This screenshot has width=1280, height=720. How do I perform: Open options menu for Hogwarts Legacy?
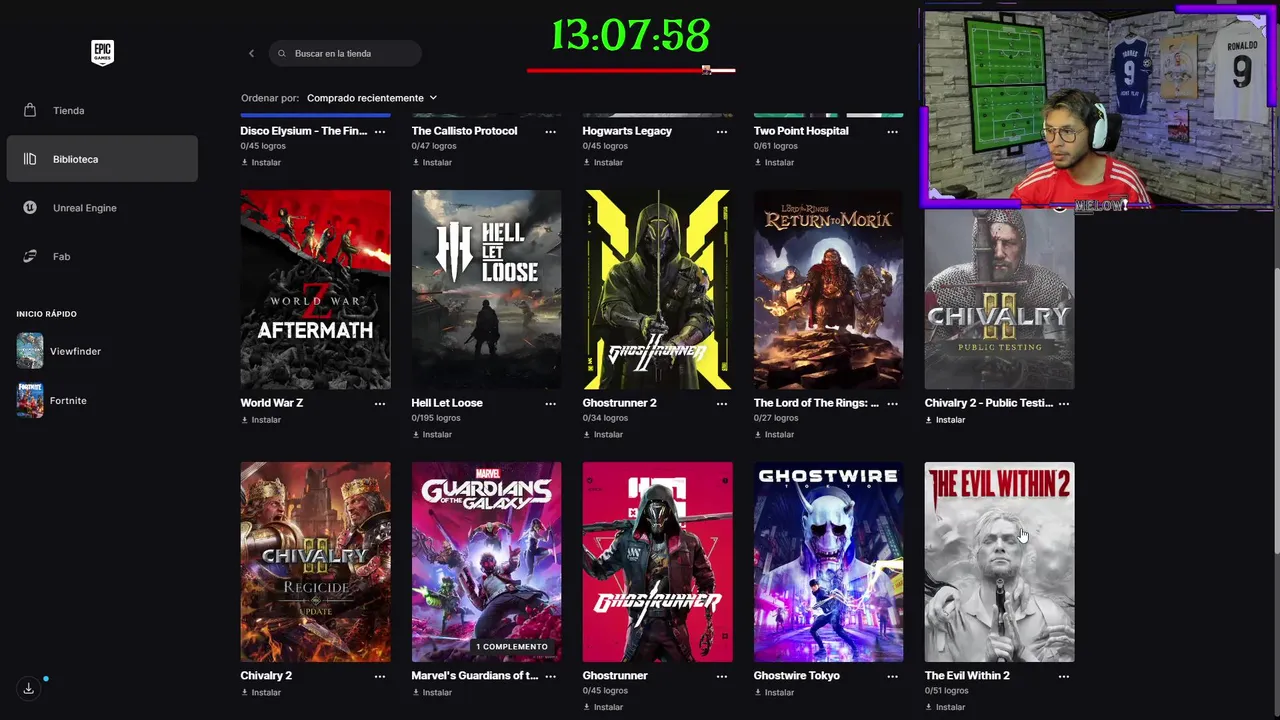pos(722,131)
